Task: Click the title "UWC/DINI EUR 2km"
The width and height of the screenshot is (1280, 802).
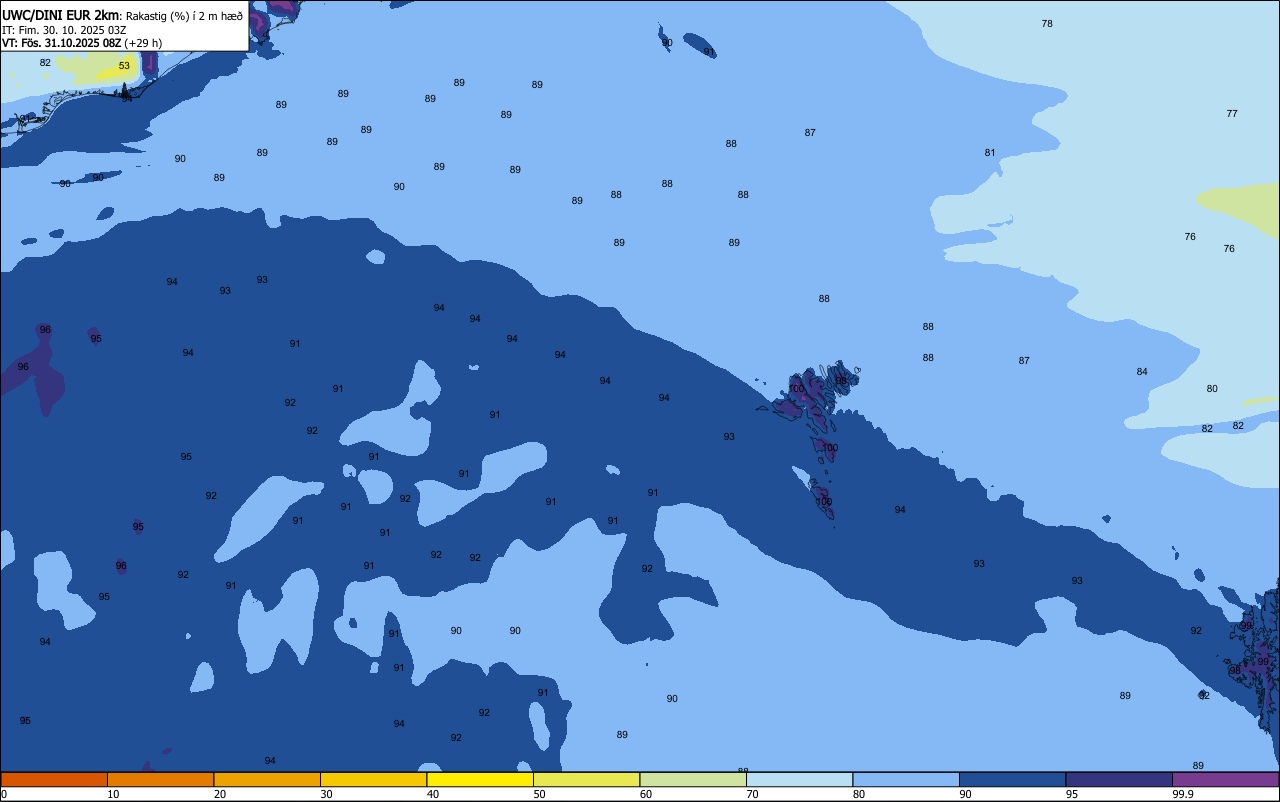Action: [x=61, y=15]
